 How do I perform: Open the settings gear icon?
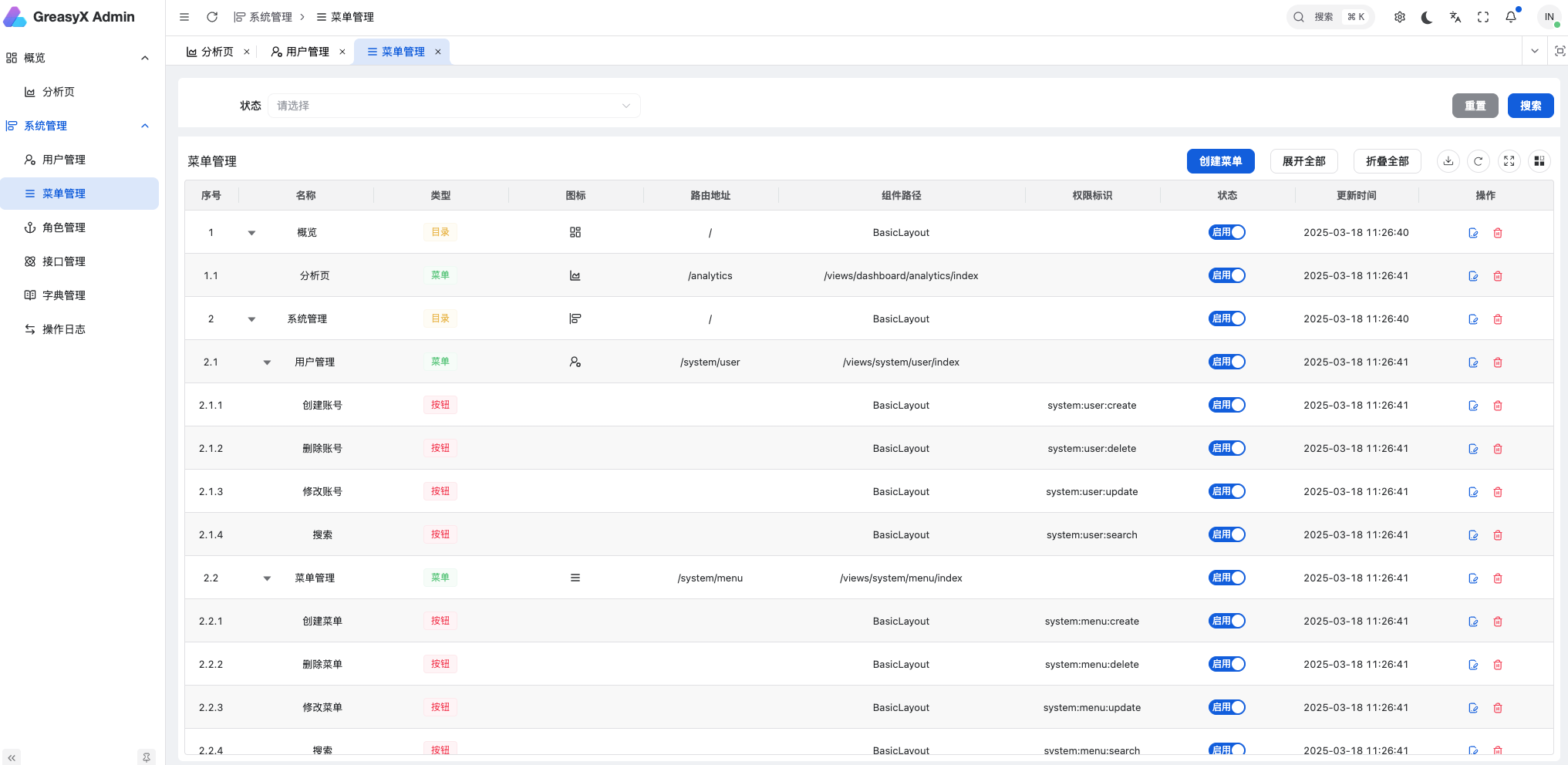[1400, 17]
